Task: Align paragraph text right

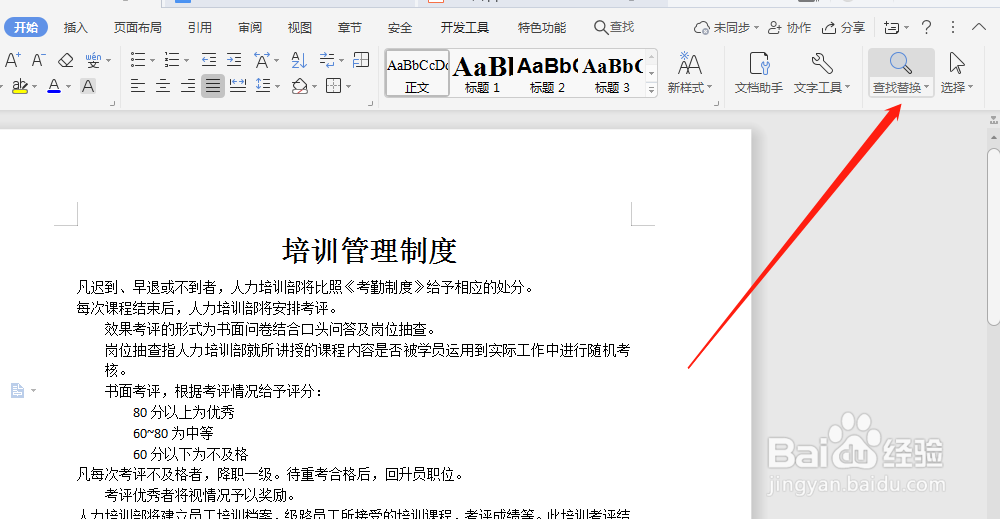Action: point(188,86)
